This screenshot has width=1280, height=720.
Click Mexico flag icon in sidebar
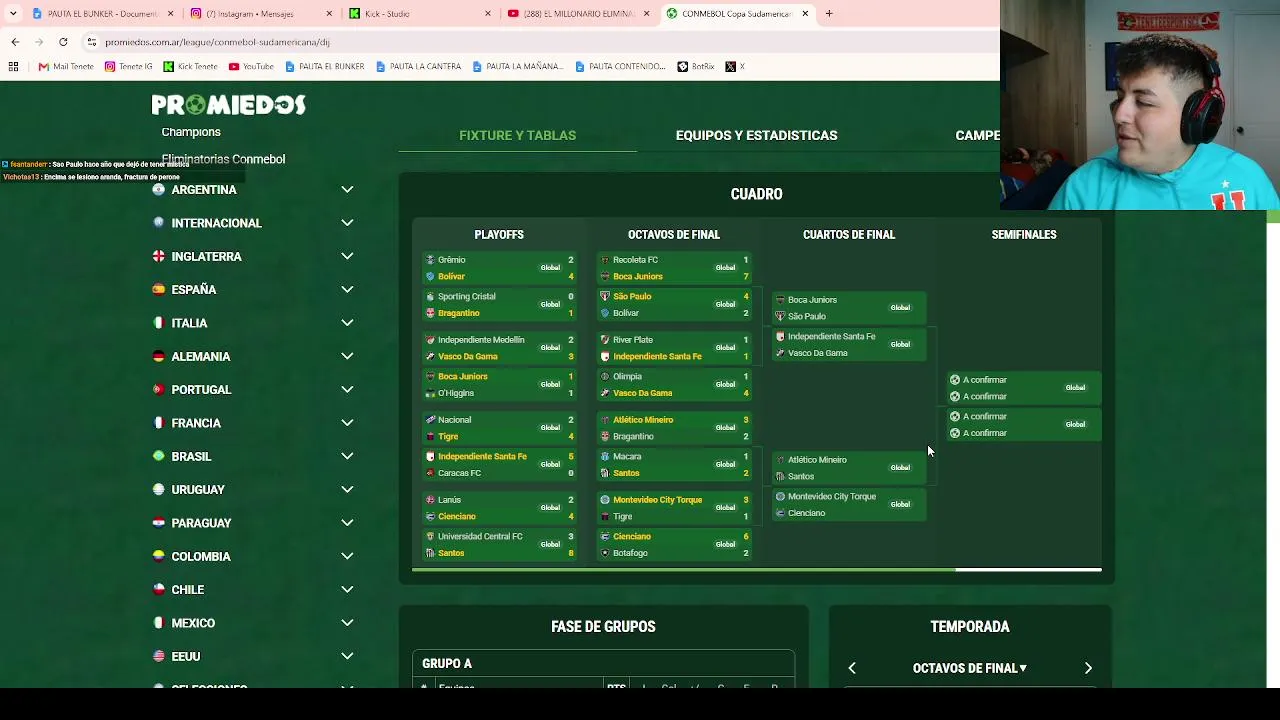[158, 623]
